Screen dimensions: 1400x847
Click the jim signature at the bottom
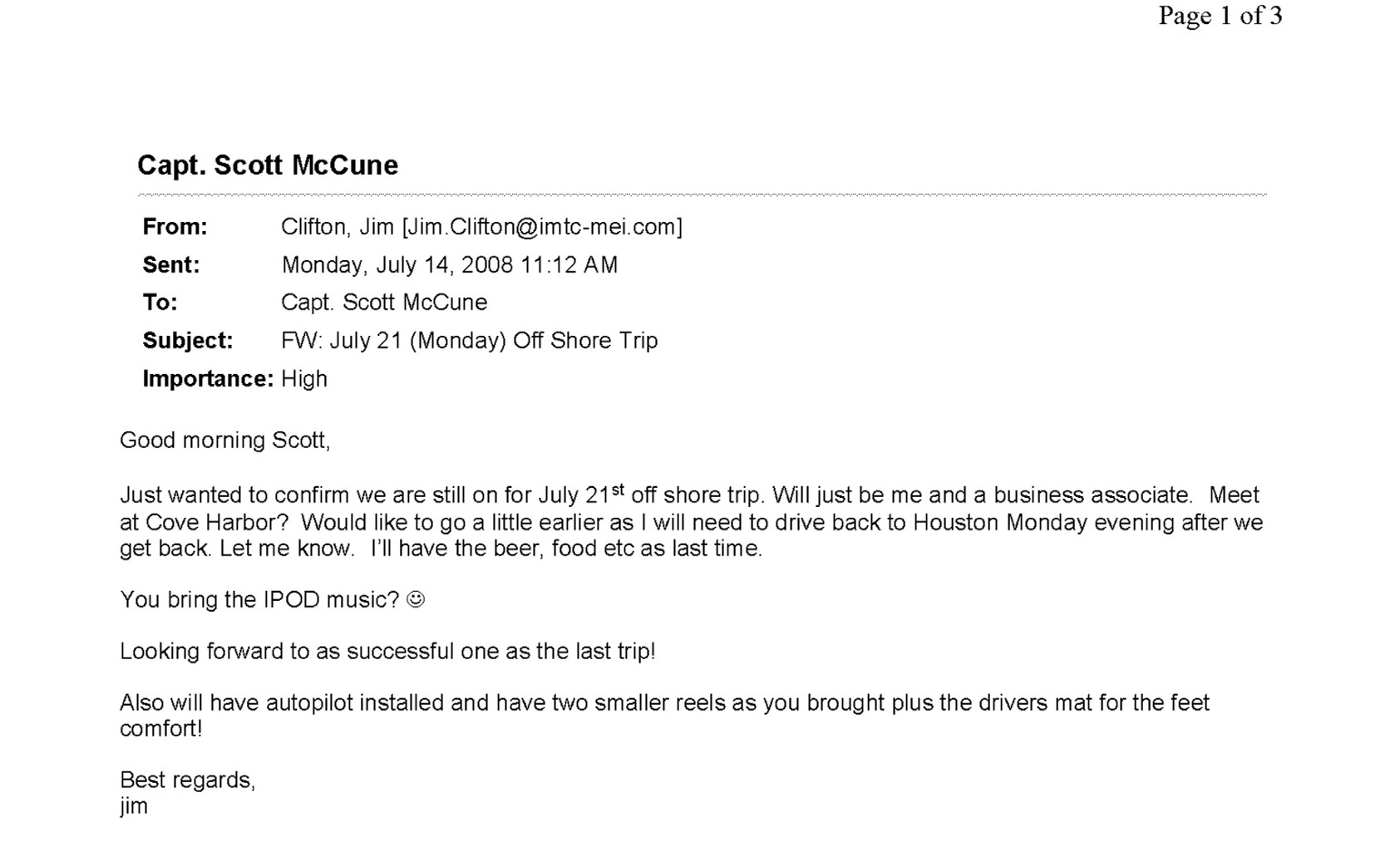point(134,806)
